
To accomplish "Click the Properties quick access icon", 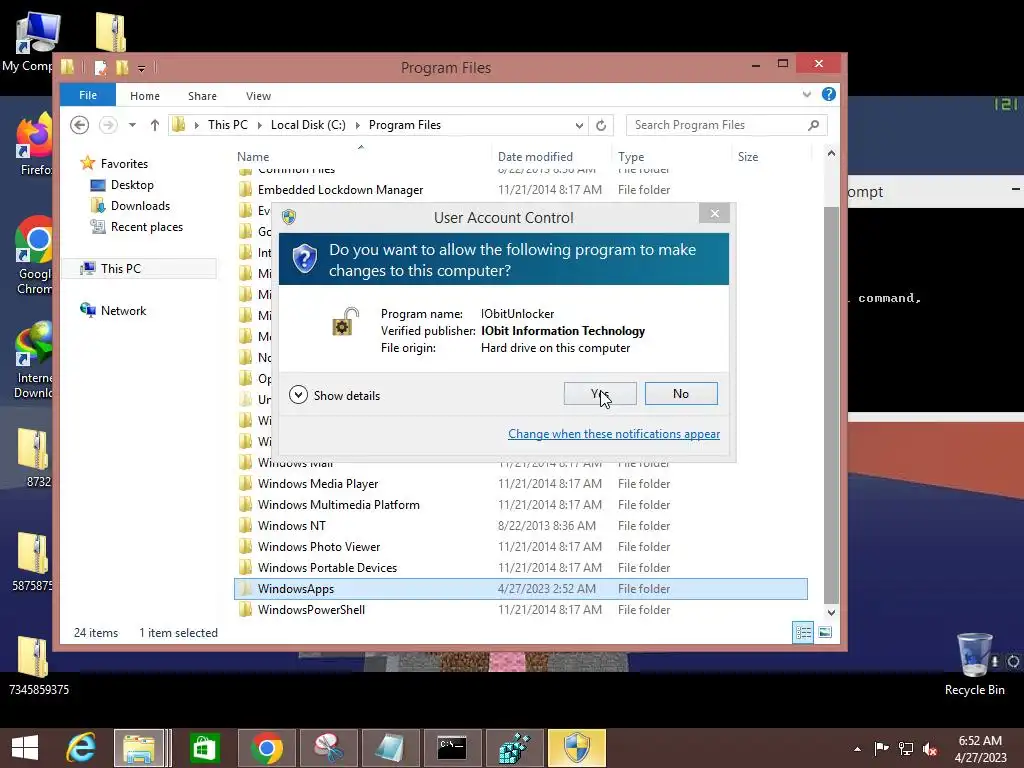I will [x=100, y=67].
